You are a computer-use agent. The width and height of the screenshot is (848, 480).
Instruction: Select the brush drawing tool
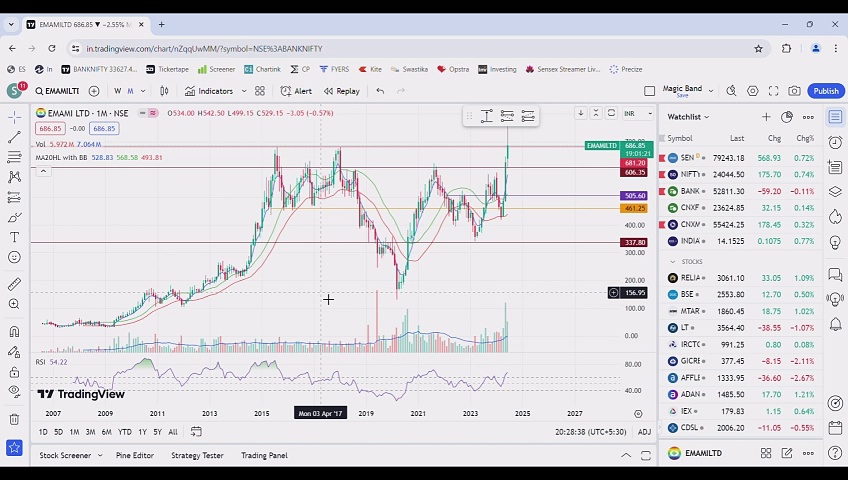click(x=15, y=217)
